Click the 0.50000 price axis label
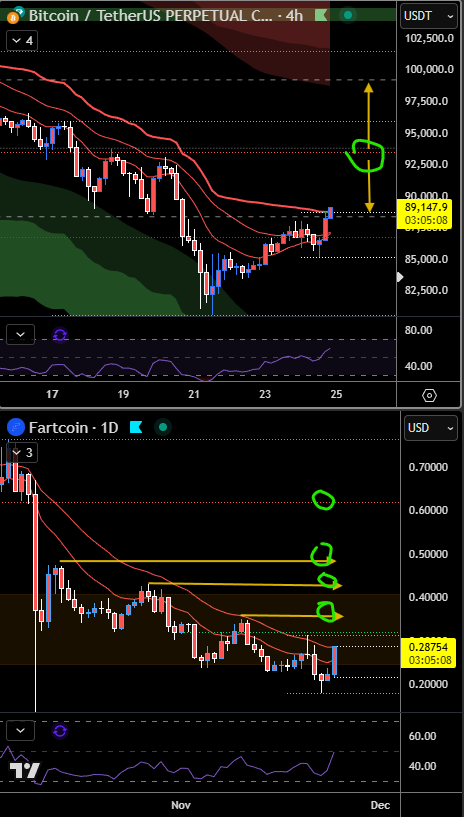 point(428,553)
